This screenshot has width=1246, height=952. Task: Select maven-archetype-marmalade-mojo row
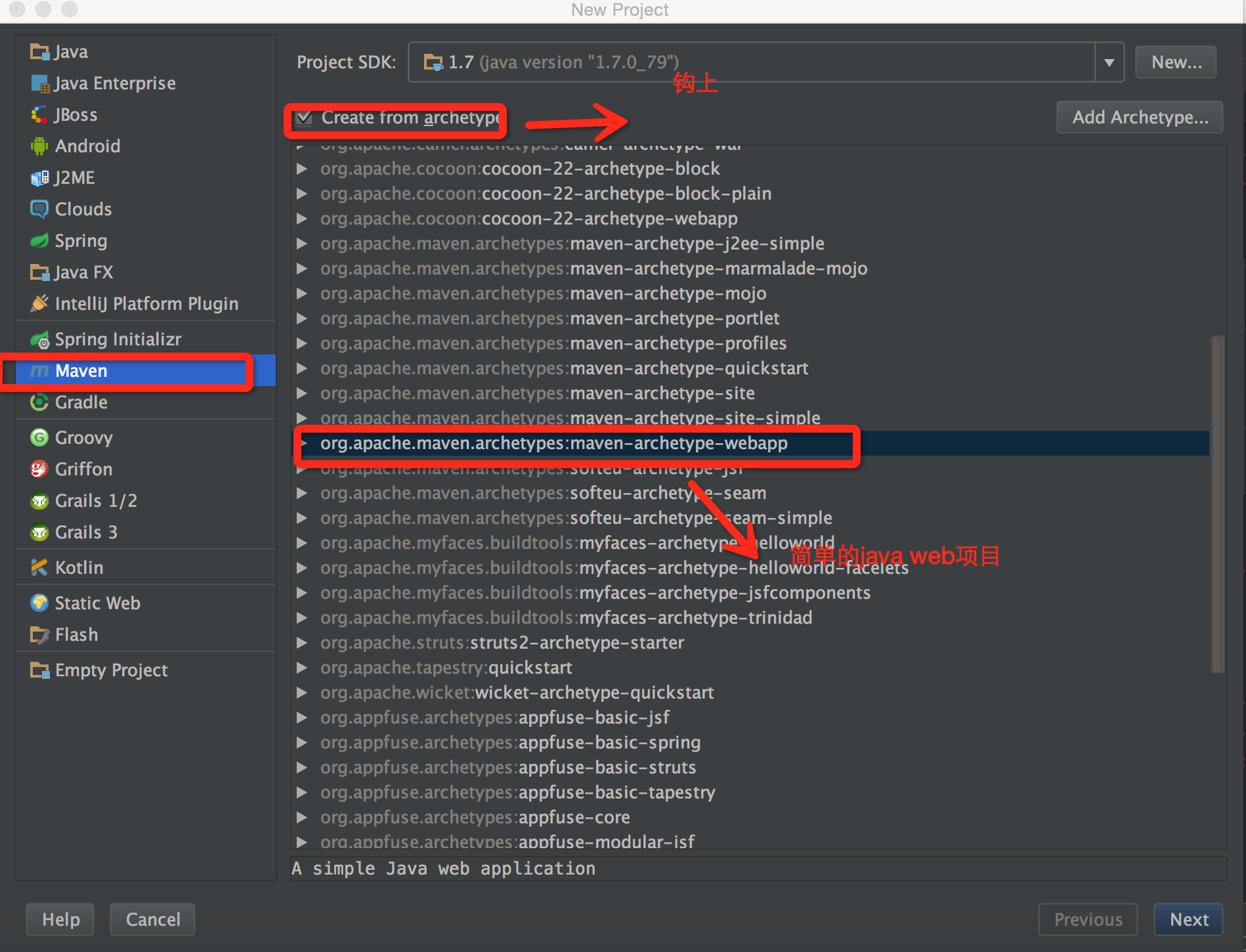click(x=752, y=269)
